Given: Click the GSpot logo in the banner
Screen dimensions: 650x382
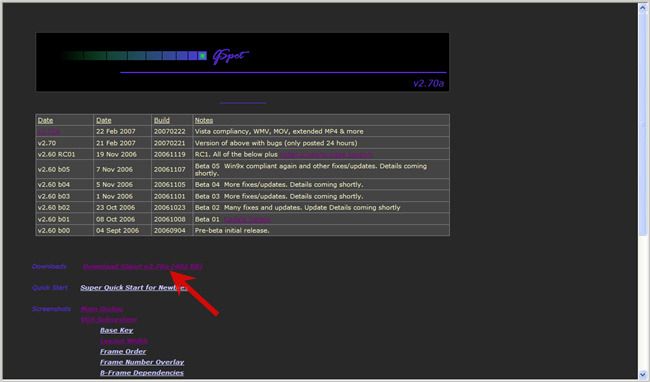Looking at the screenshot, I should (230, 56).
